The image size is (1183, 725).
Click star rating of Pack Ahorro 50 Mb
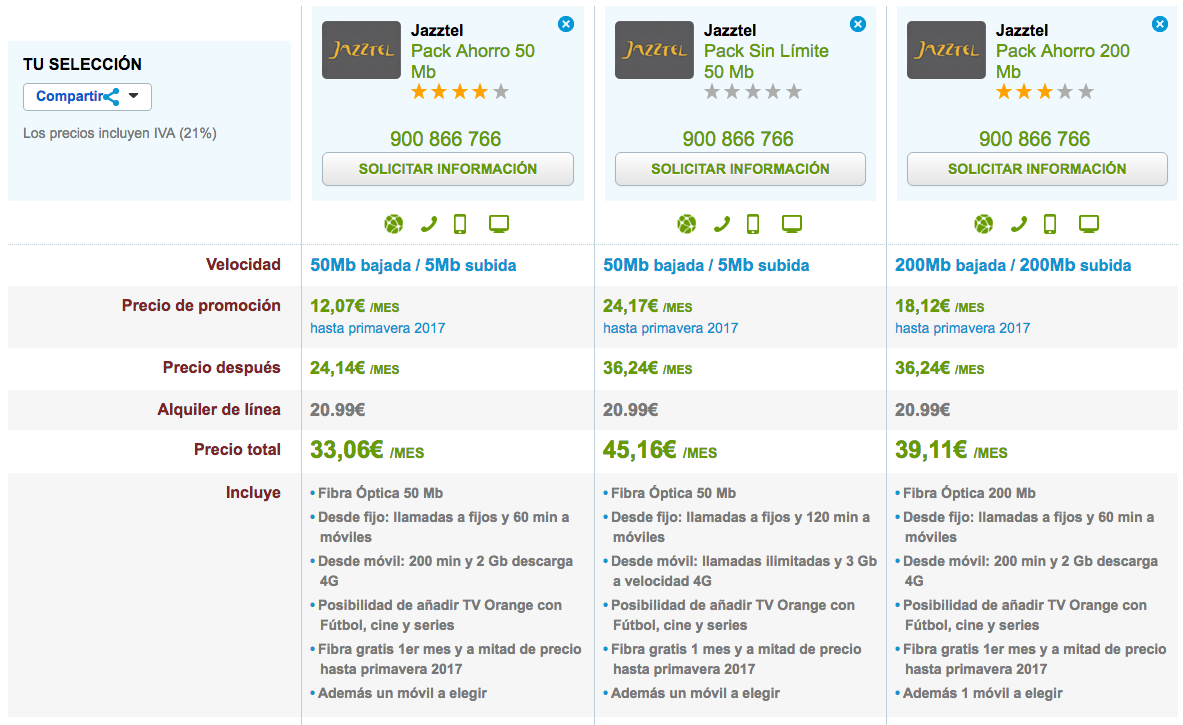[460, 92]
